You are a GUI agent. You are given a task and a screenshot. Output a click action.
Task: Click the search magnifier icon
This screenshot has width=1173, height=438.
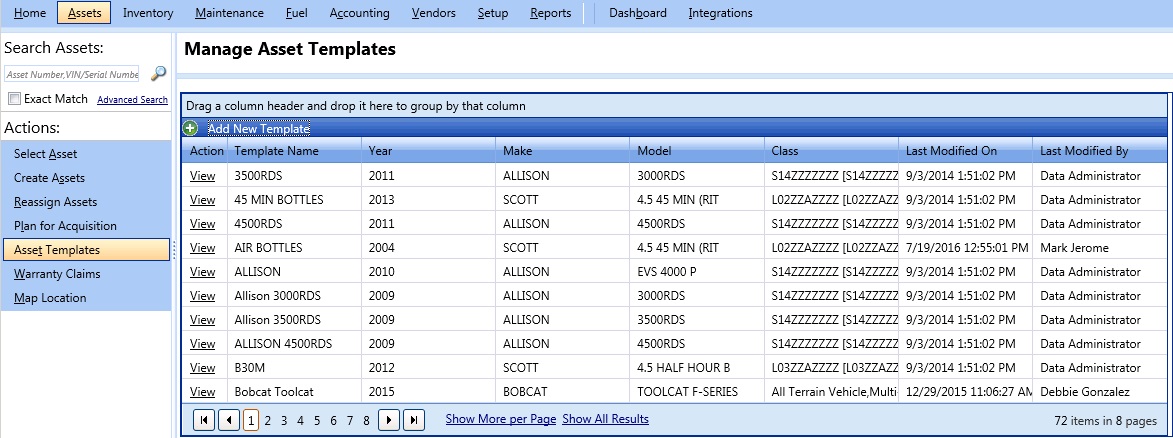tap(158, 74)
